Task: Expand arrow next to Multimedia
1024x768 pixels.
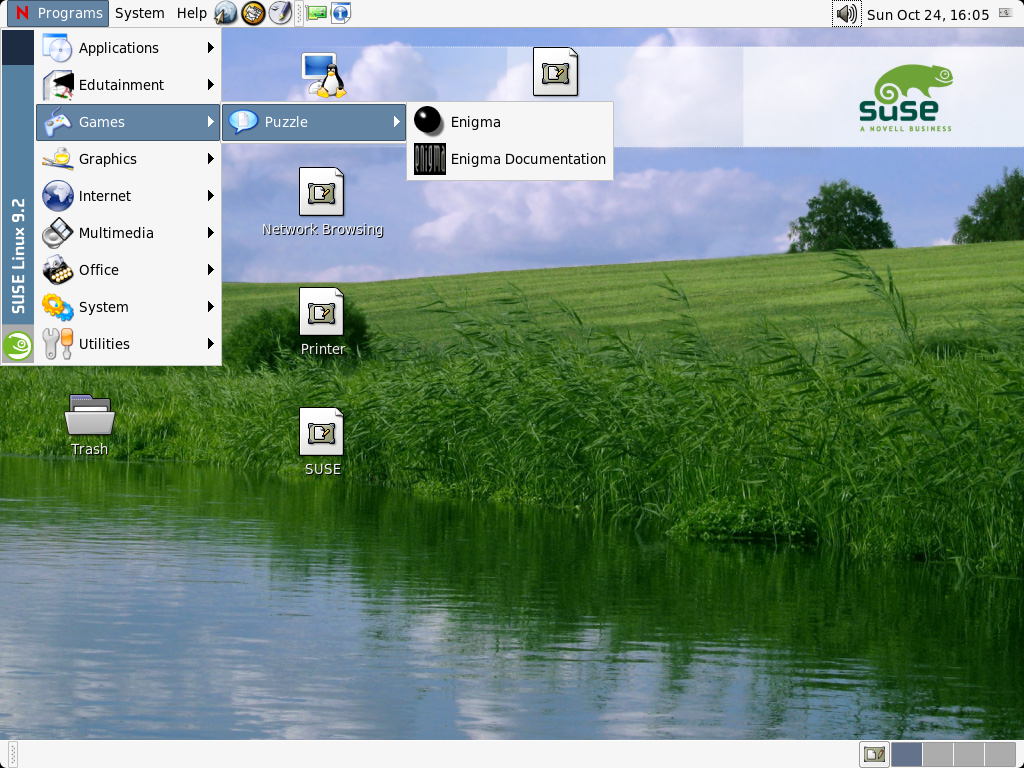Action: 210,233
